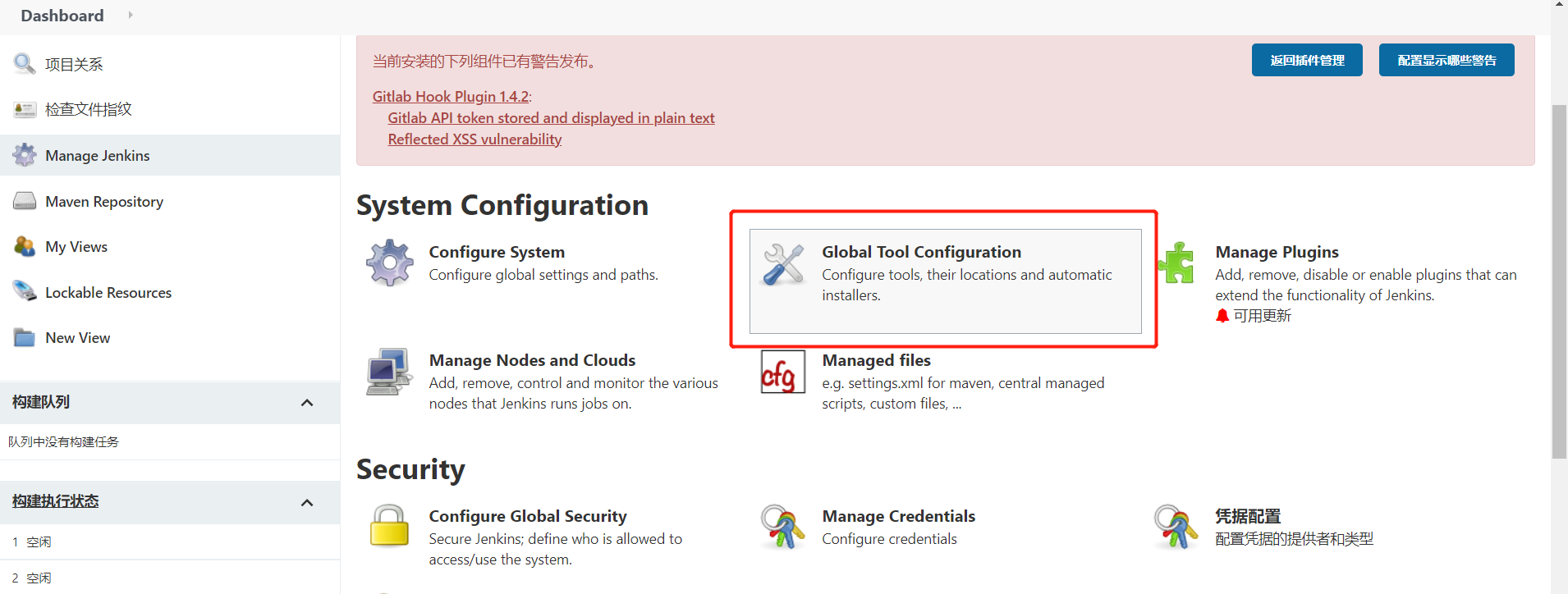Select Lockable Resources in the sidebar
The image size is (1568, 594).
[x=108, y=293]
